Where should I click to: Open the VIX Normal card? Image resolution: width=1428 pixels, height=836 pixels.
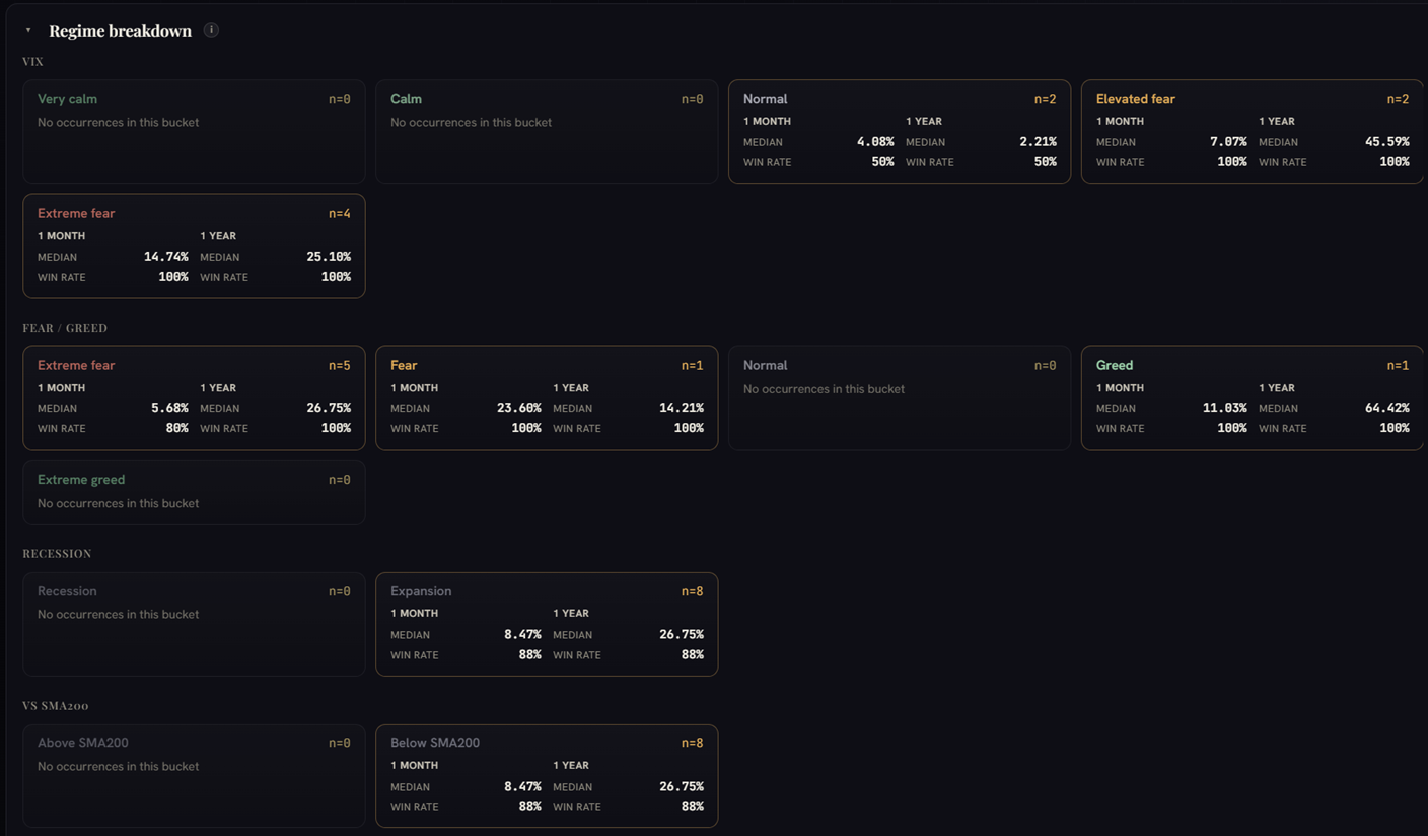(899, 132)
